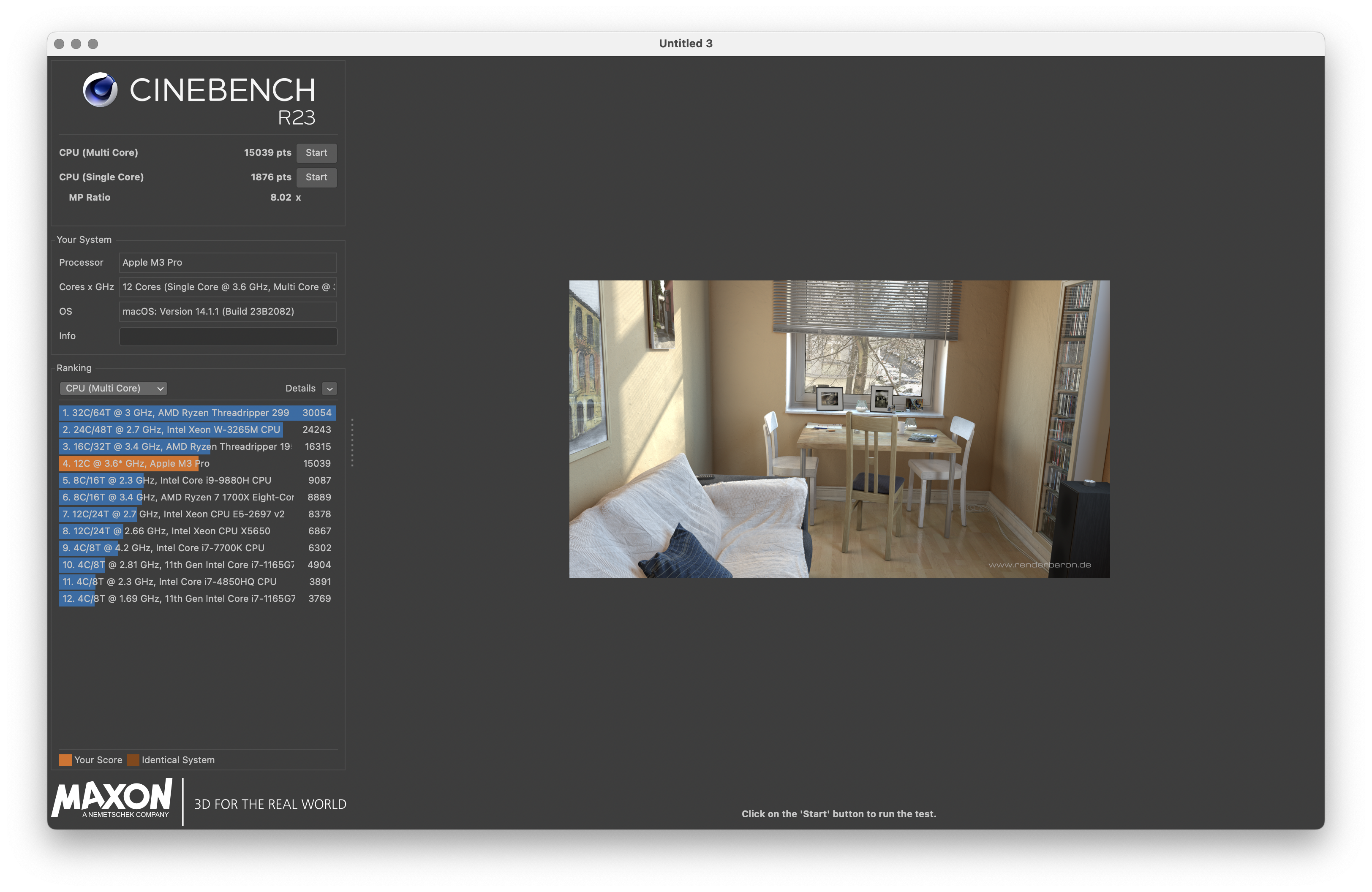
Task: Select the Intel Core i7-7700K ranking row
Action: tap(196, 548)
